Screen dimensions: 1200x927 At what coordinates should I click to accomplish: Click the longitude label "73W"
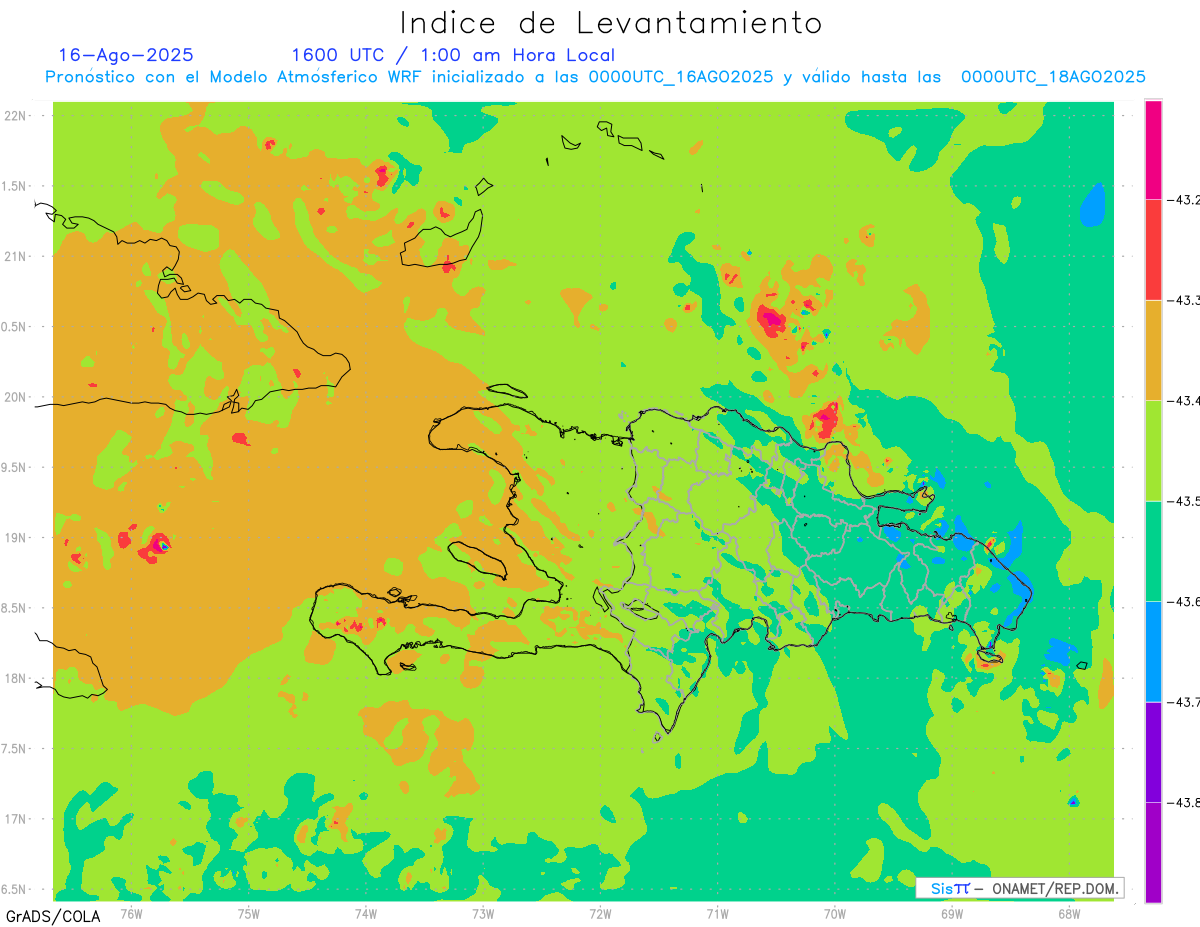click(x=483, y=914)
